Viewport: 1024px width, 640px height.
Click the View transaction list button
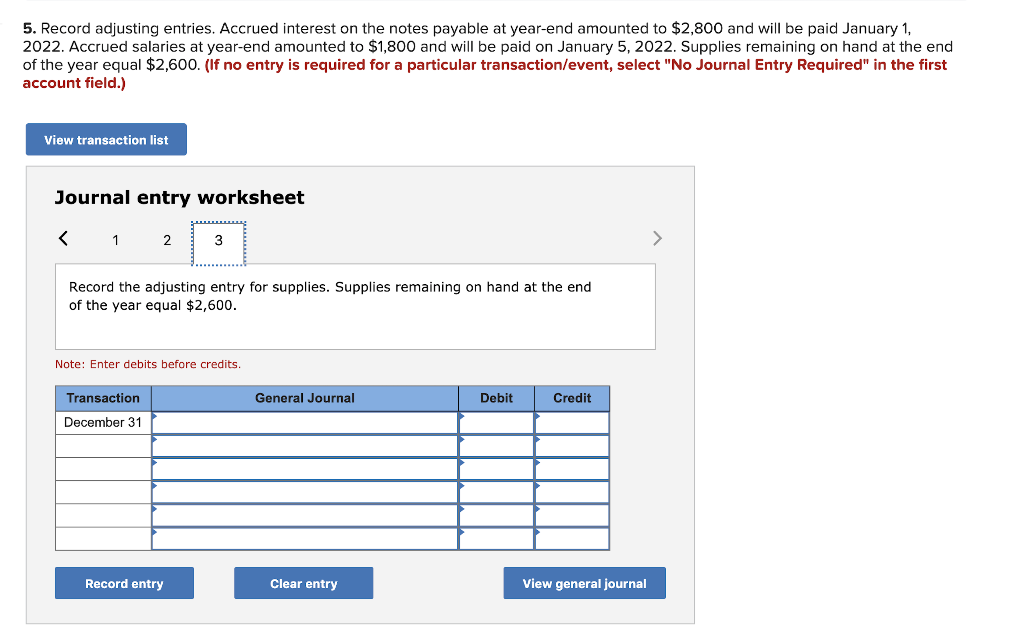tap(105, 139)
